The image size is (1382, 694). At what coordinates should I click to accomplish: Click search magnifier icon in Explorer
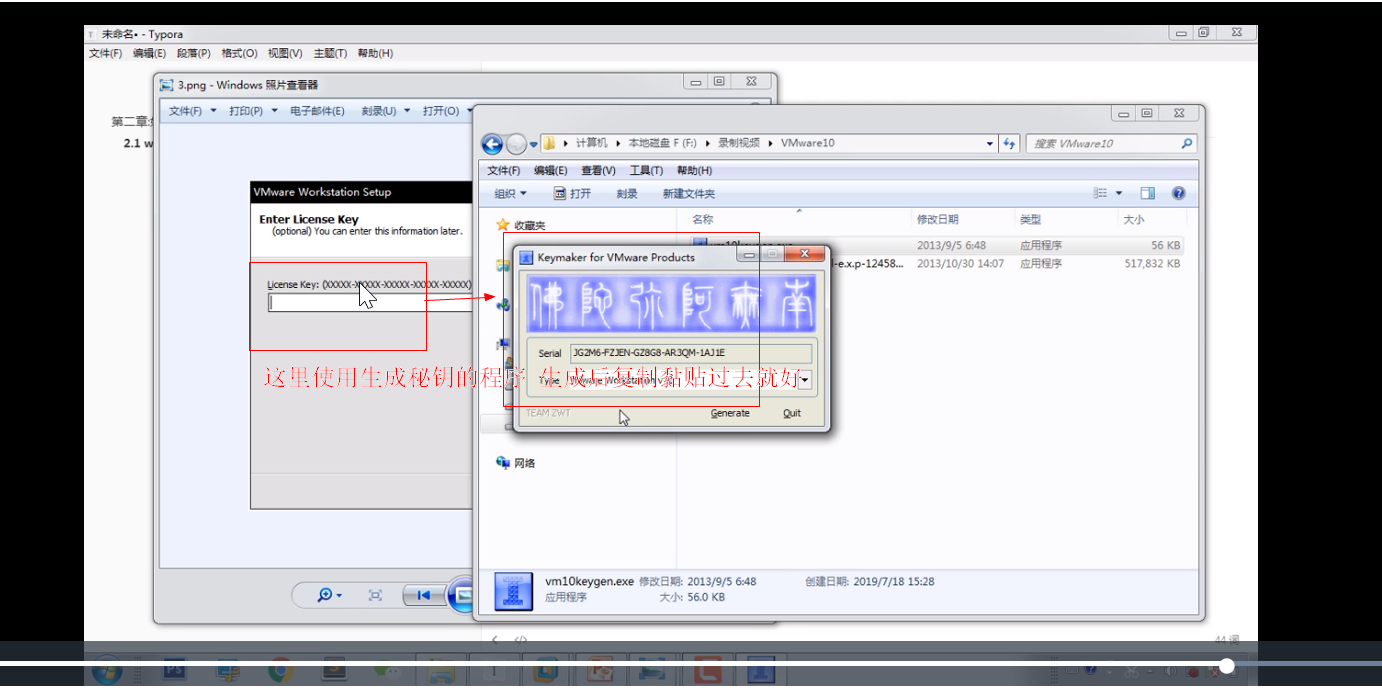pyautogui.click(x=1187, y=143)
